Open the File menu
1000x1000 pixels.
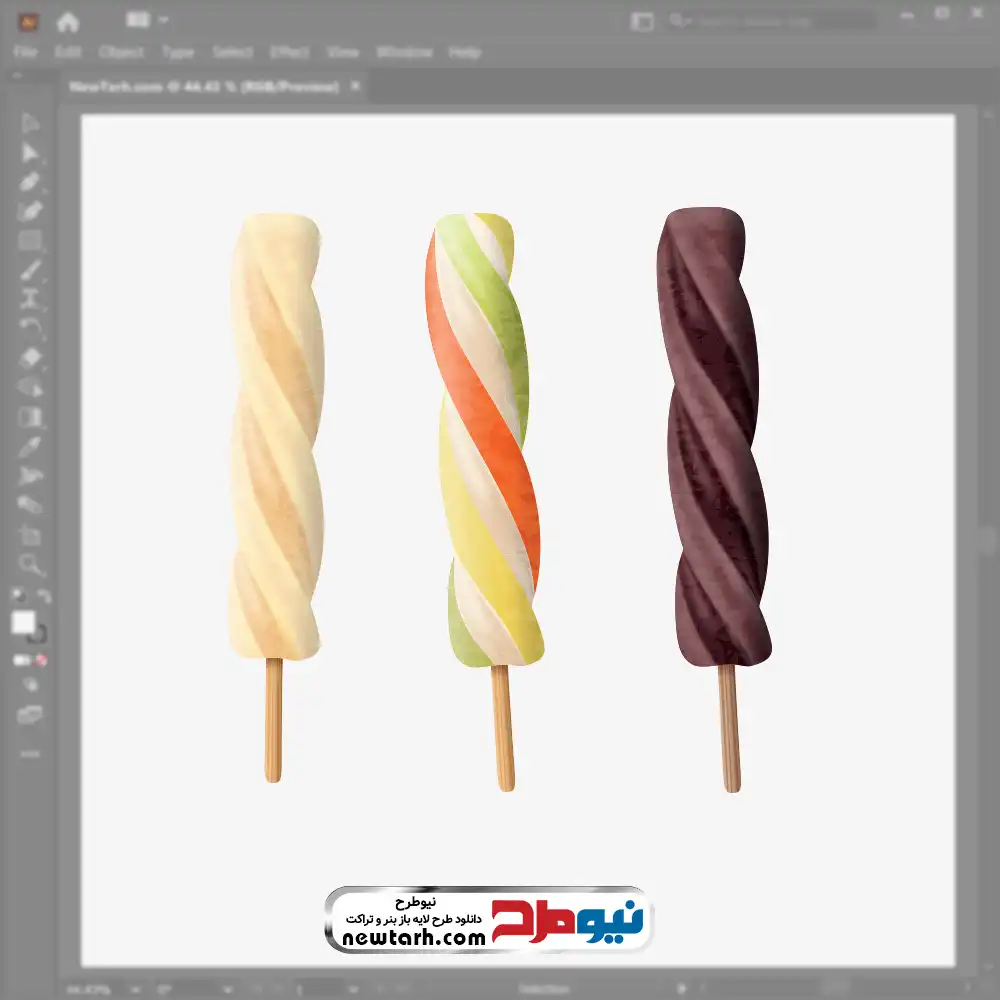coord(25,52)
